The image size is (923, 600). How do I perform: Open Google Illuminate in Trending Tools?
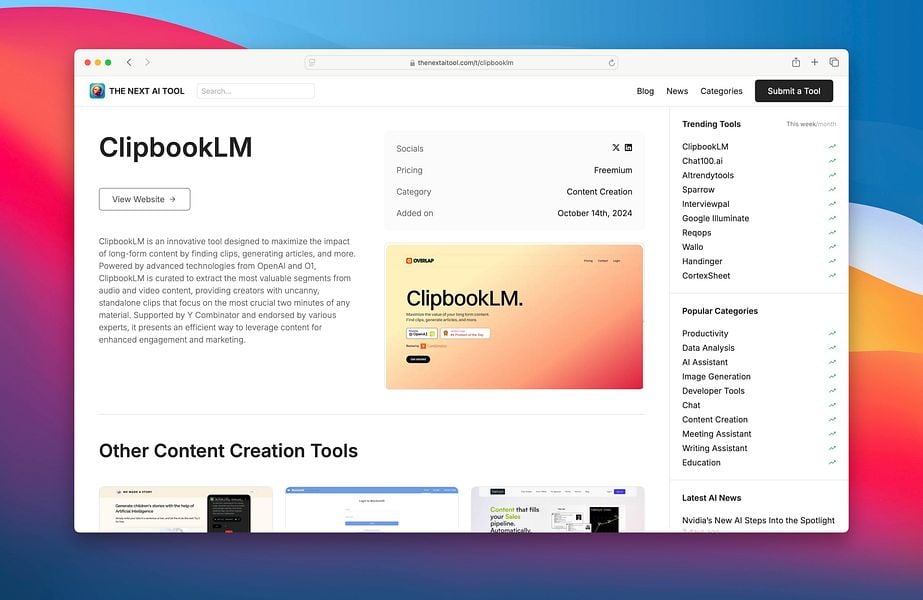coord(716,218)
